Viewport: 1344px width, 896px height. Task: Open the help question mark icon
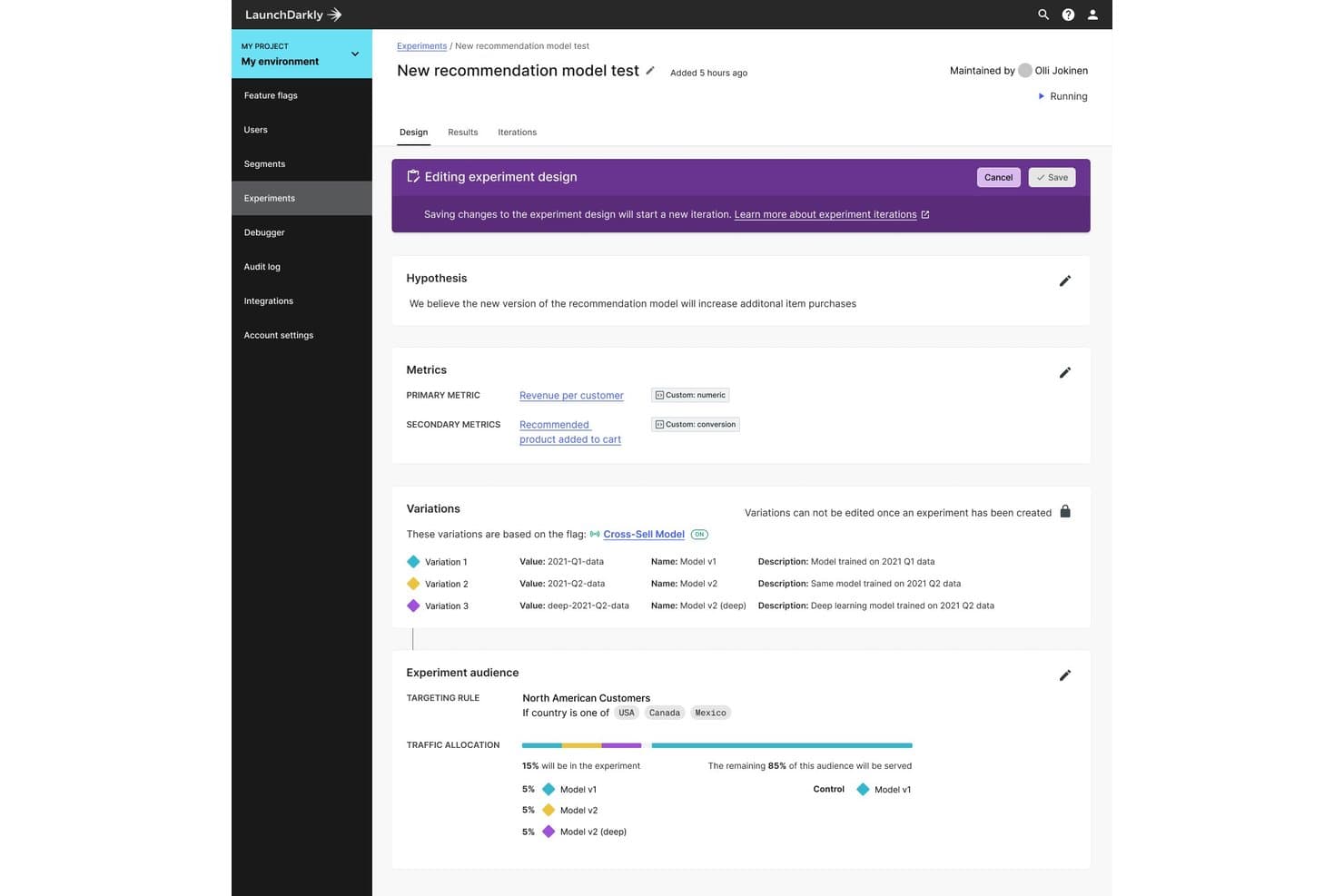1068,15
